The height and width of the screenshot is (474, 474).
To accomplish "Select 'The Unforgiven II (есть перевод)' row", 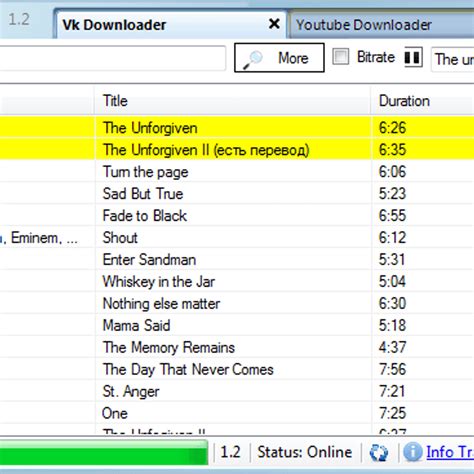I will tap(237, 150).
